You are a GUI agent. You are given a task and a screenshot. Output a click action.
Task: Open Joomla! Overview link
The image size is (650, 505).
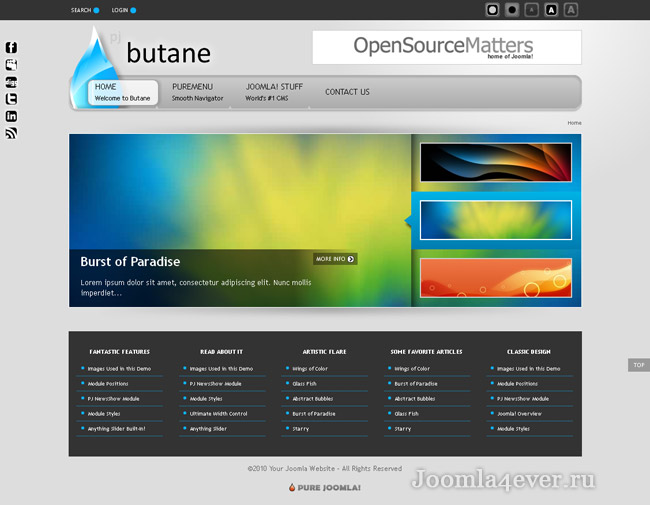(519, 413)
